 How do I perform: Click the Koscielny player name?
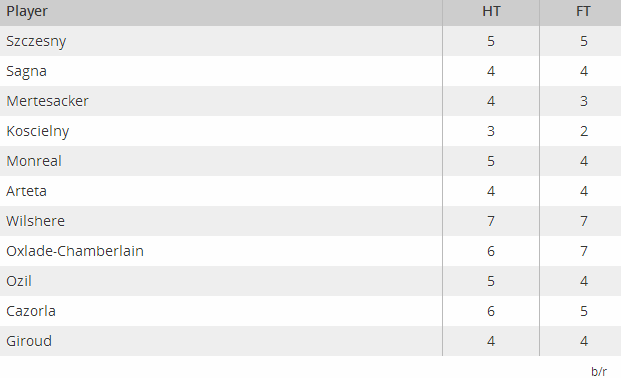pos(38,132)
